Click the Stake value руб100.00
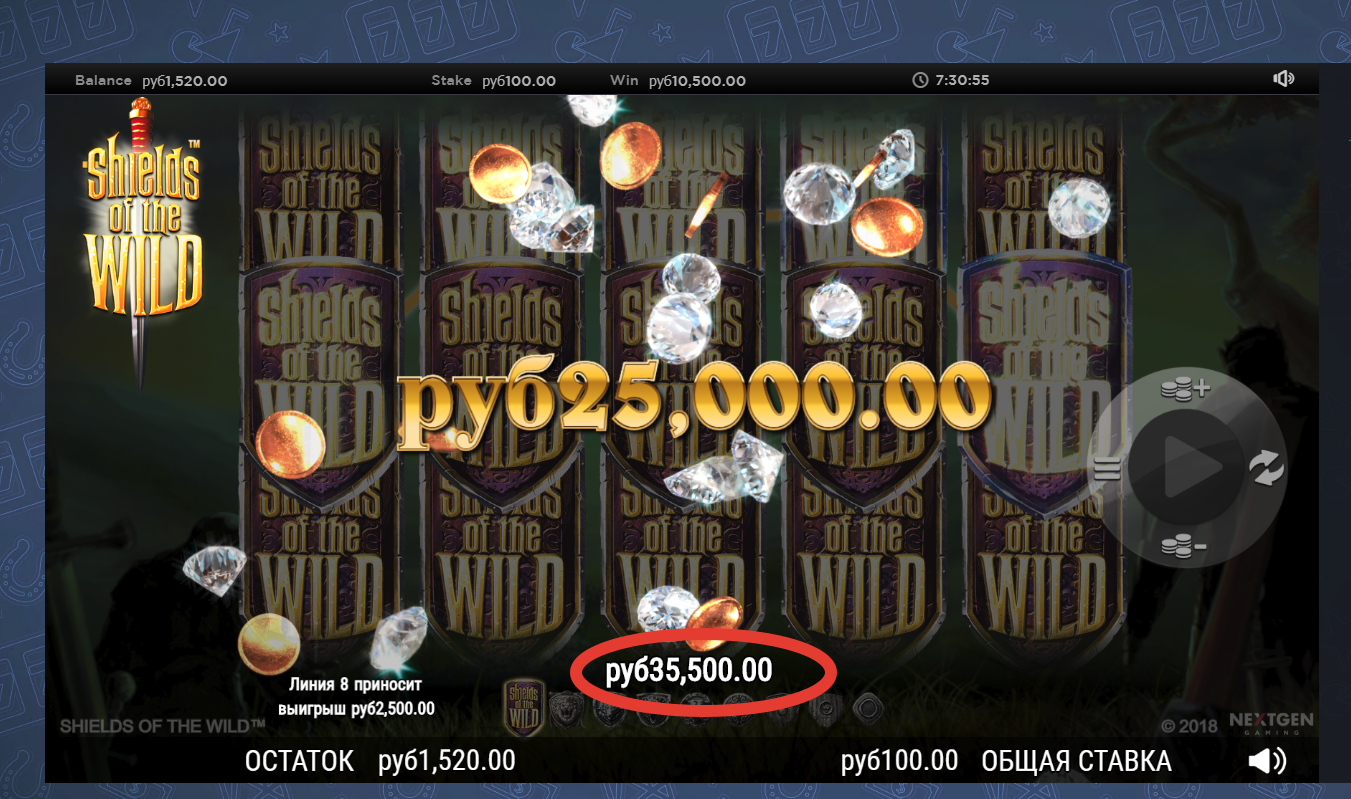Image resolution: width=1351 pixels, height=799 pixels. [519, 81]
